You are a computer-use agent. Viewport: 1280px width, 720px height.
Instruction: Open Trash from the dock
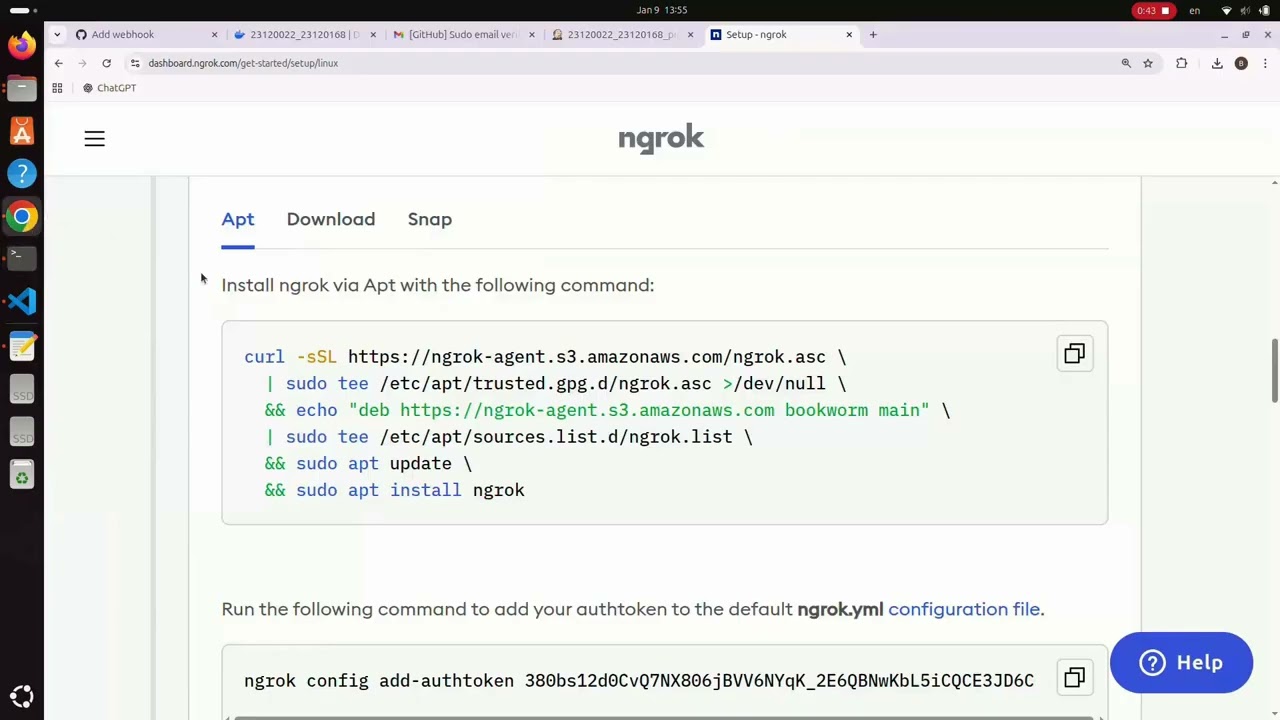22,475
